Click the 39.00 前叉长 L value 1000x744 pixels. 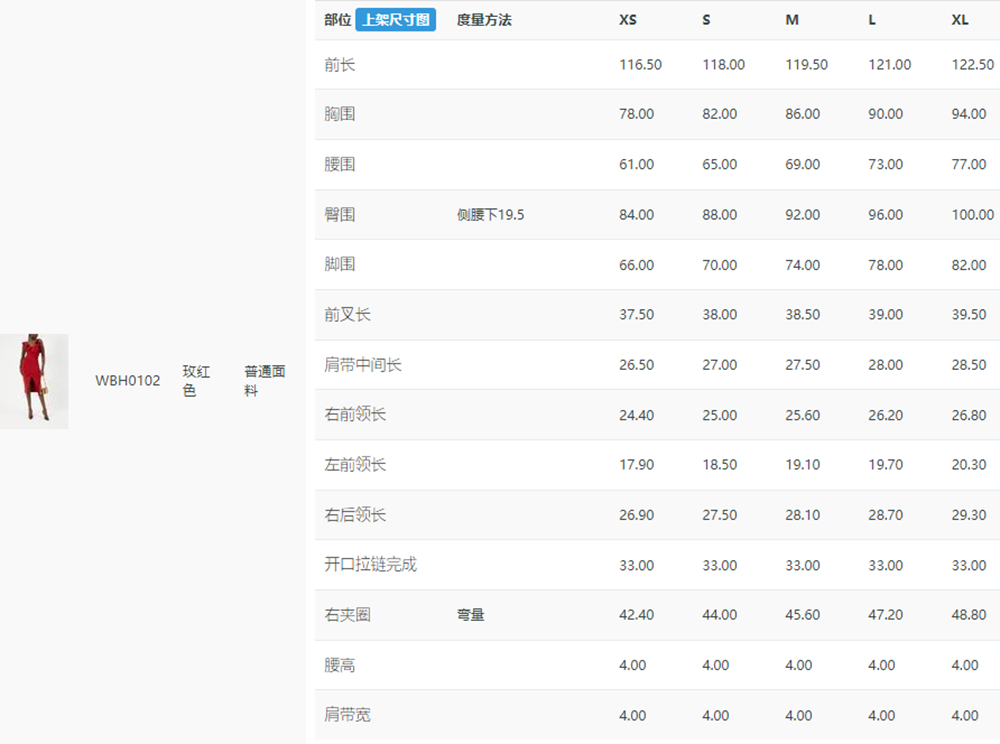[885, 314]
